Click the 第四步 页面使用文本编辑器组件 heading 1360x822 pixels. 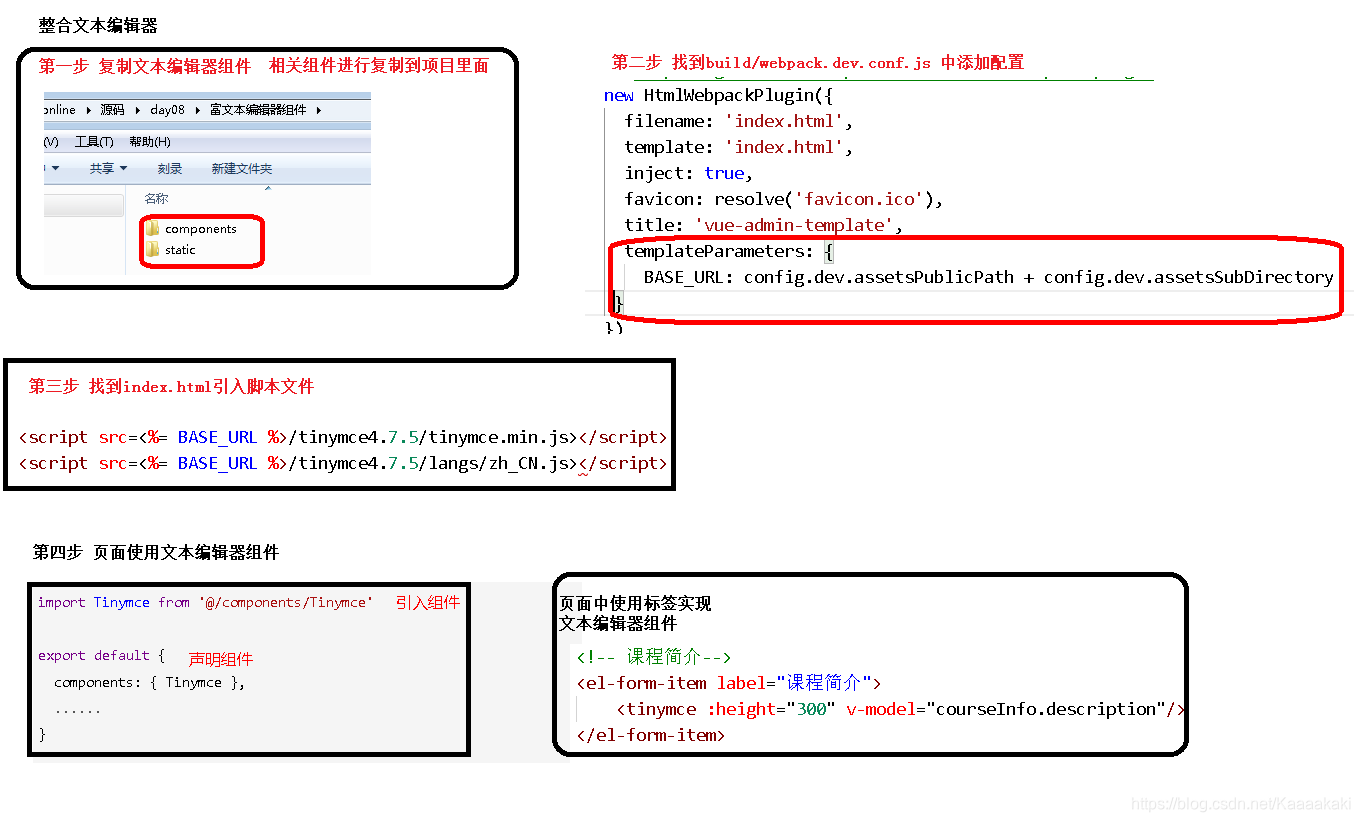click(156, 553)
